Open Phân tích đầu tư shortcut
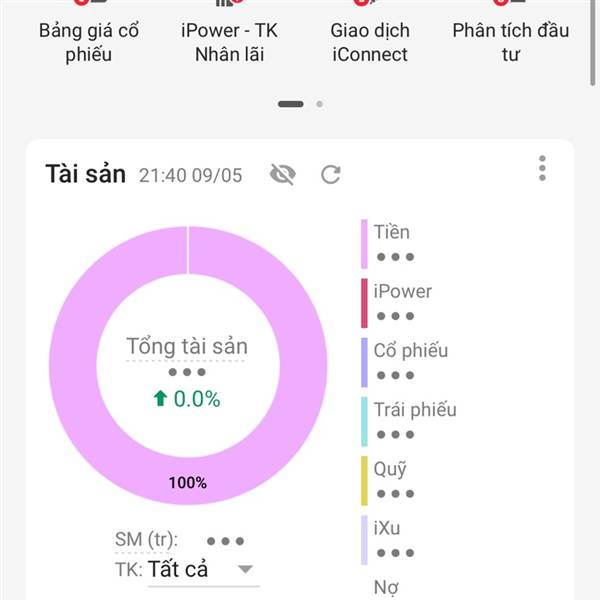 click(x=510, y=34)
